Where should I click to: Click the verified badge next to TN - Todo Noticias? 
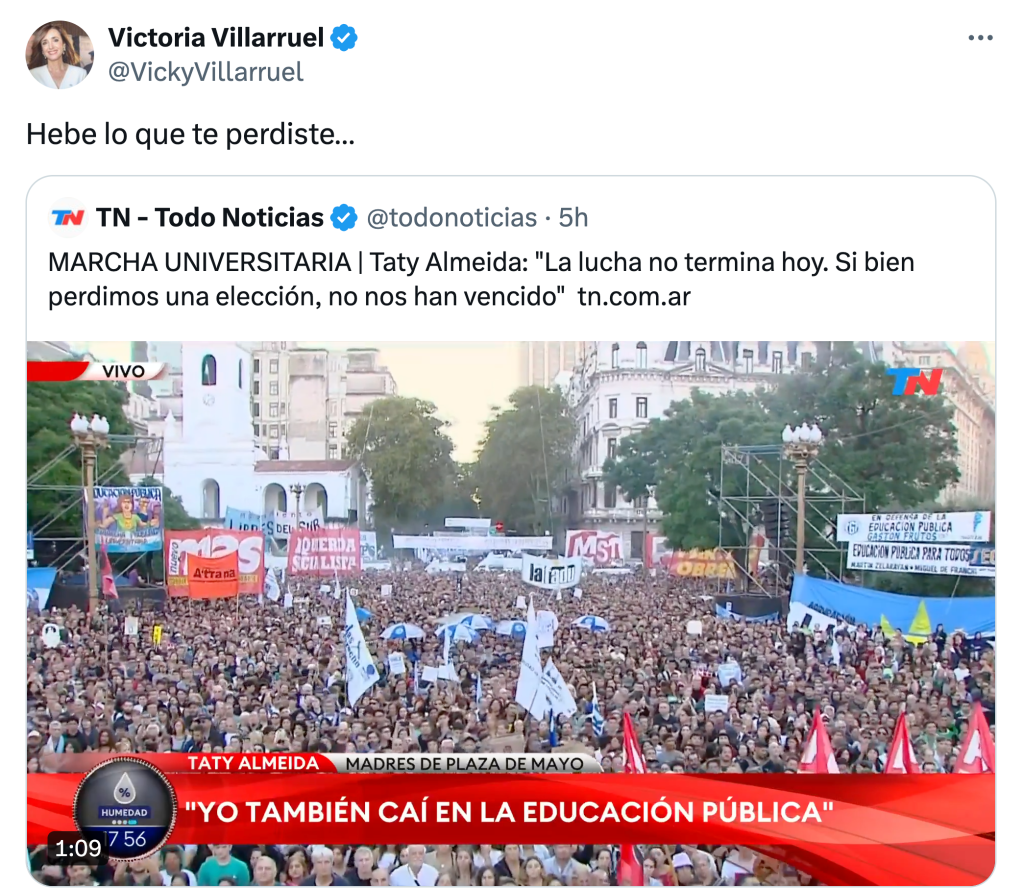[x=344, y=218]
